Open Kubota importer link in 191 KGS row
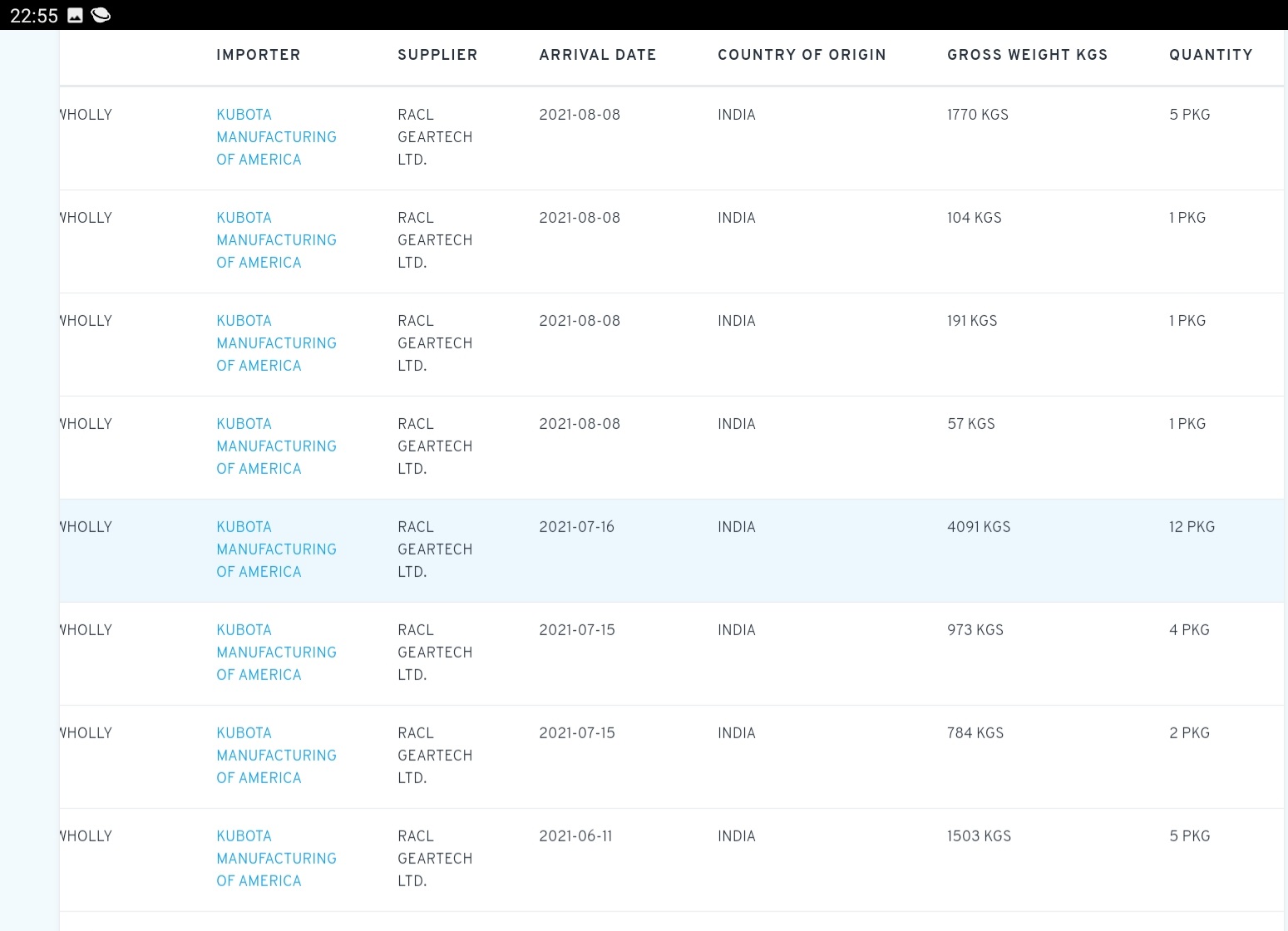The image size is (1288, 931). 276,343
